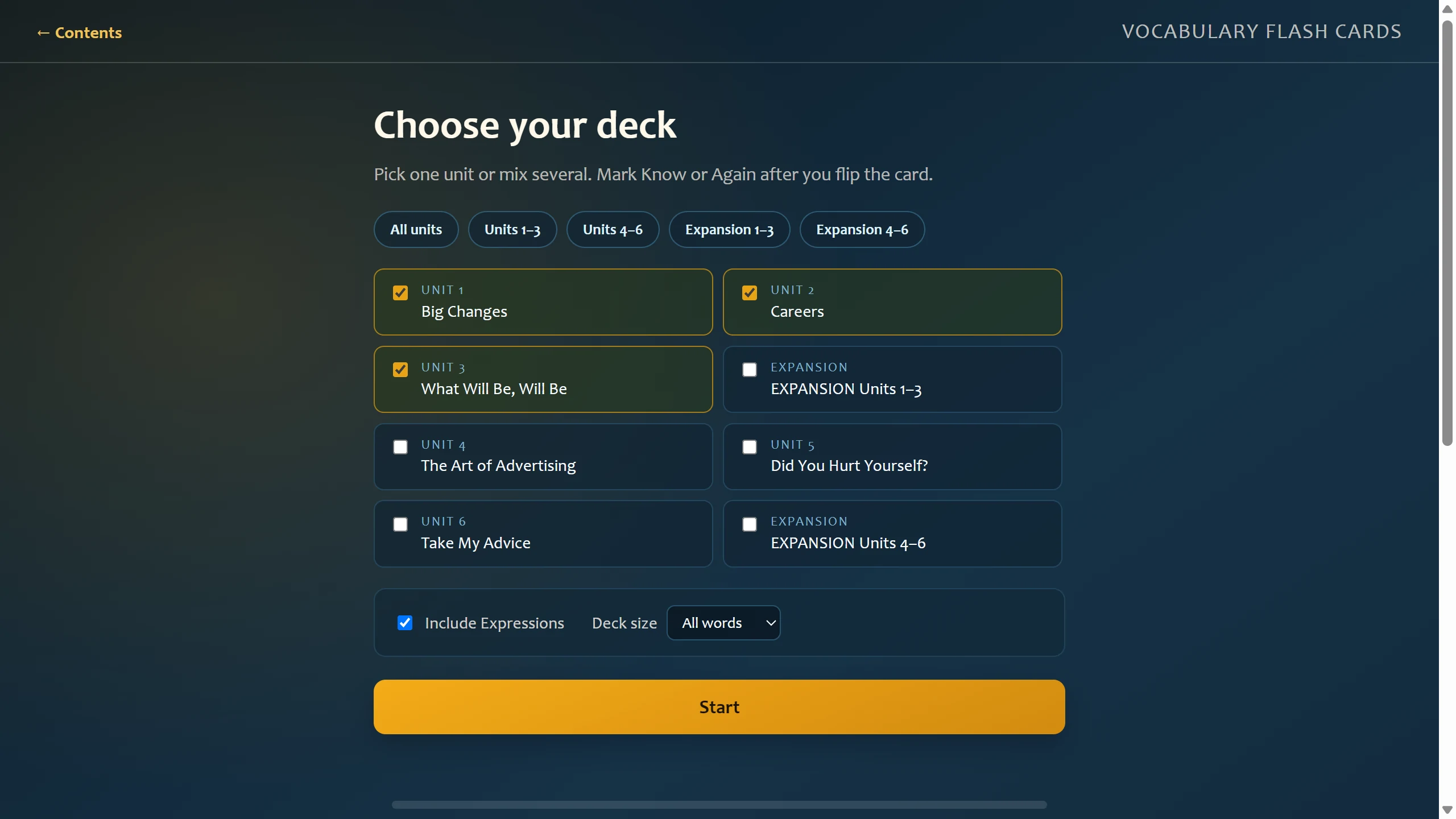
Task: Uncheck the Unit 2 Careers checkbox
Action: click(750, 293)
